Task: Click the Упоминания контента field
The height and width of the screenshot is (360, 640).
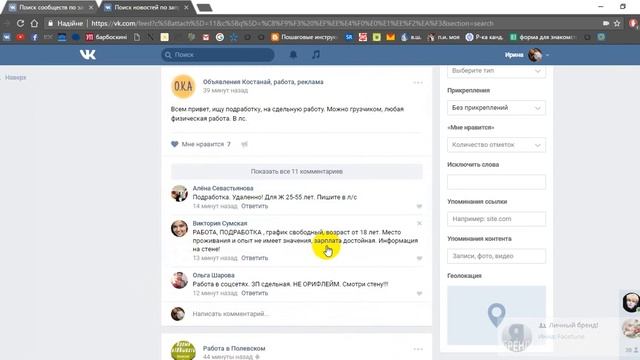Action: coord(496,256)
